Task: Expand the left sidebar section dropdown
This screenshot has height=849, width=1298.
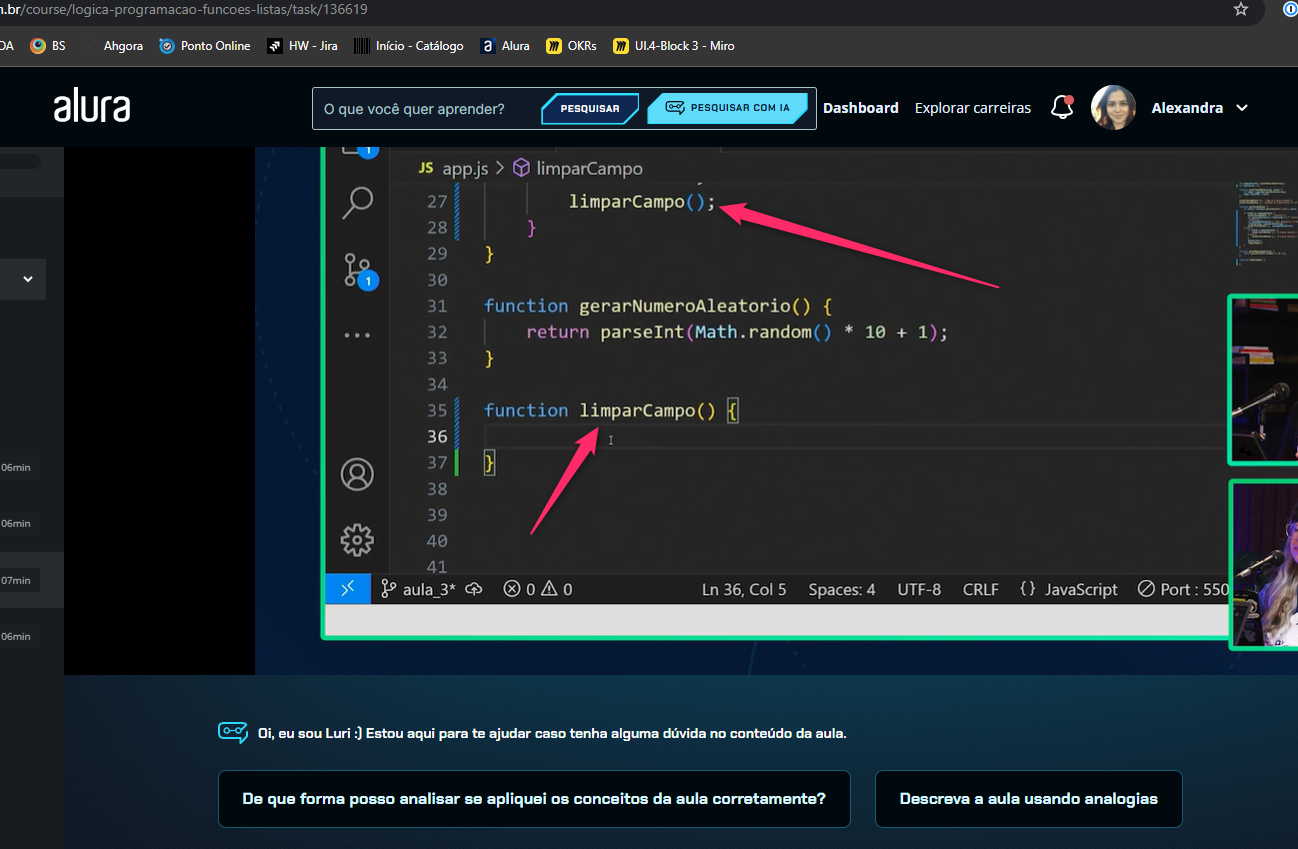Action: click(28, 279)
